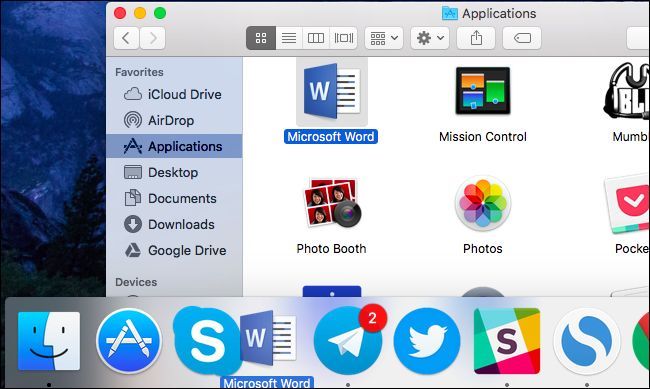
Task: Click the Edit Tags button
Action: (x=522, y=38)
